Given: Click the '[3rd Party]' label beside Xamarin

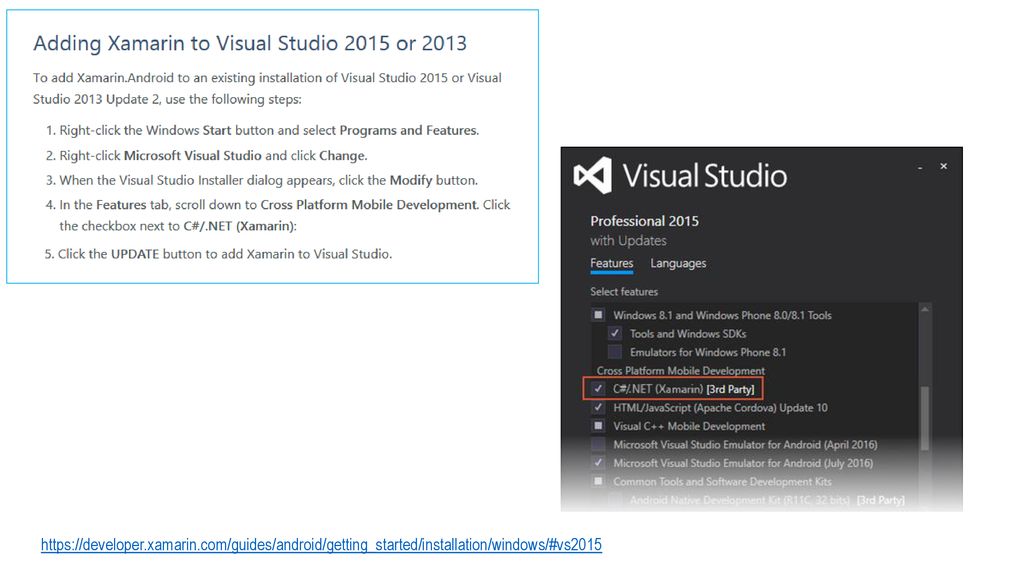Looking at the screenshot, I should [730, 389].
